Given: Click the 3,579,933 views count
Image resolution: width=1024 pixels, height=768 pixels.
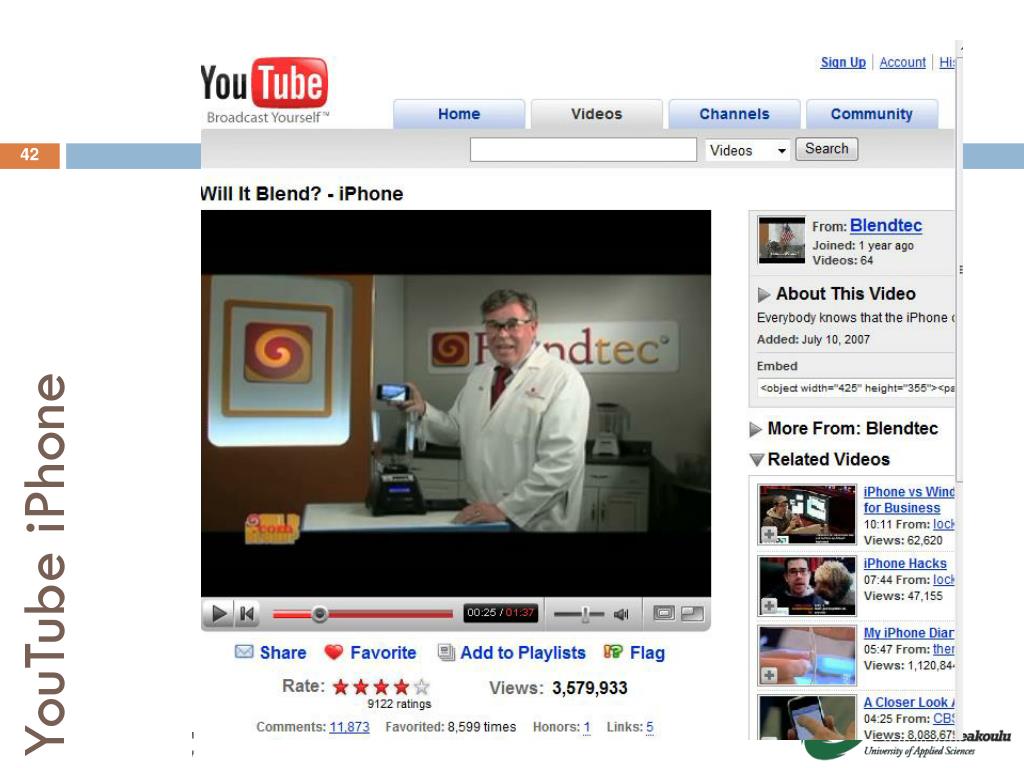Looking at the screenshot, I should (589, 688).
